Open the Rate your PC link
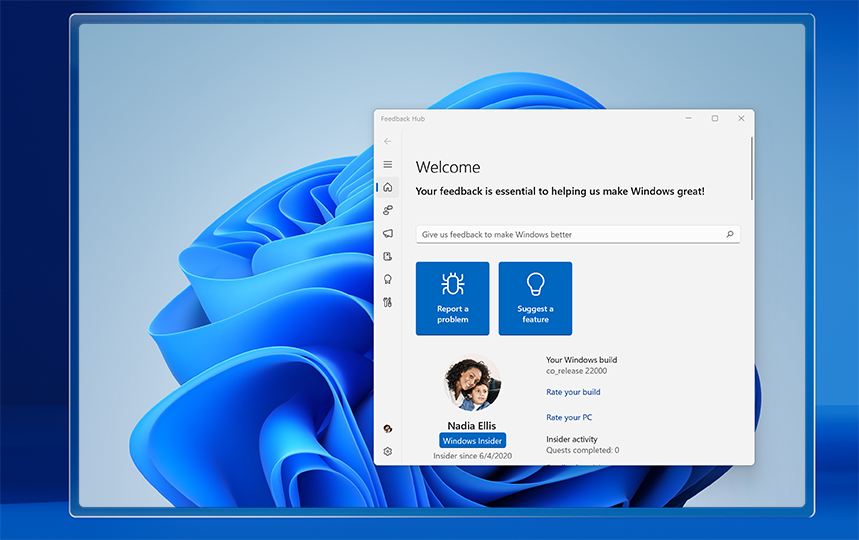Image resolution: width=859 pixels, height=540 pixels. coord(569,417)
